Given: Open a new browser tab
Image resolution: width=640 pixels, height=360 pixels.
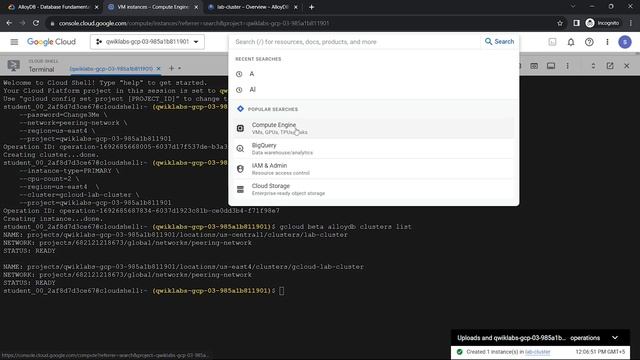Looking at the screenshot, I should point(311,7).
